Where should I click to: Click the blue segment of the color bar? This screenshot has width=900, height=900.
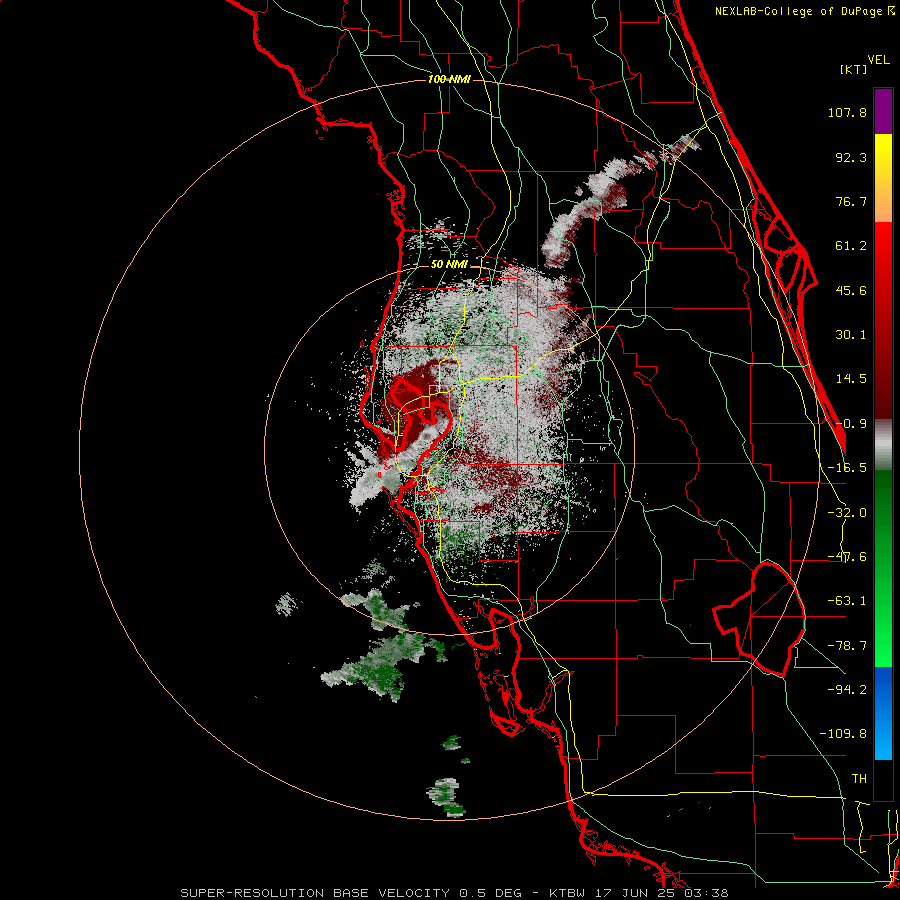click(x=883, y=713)
